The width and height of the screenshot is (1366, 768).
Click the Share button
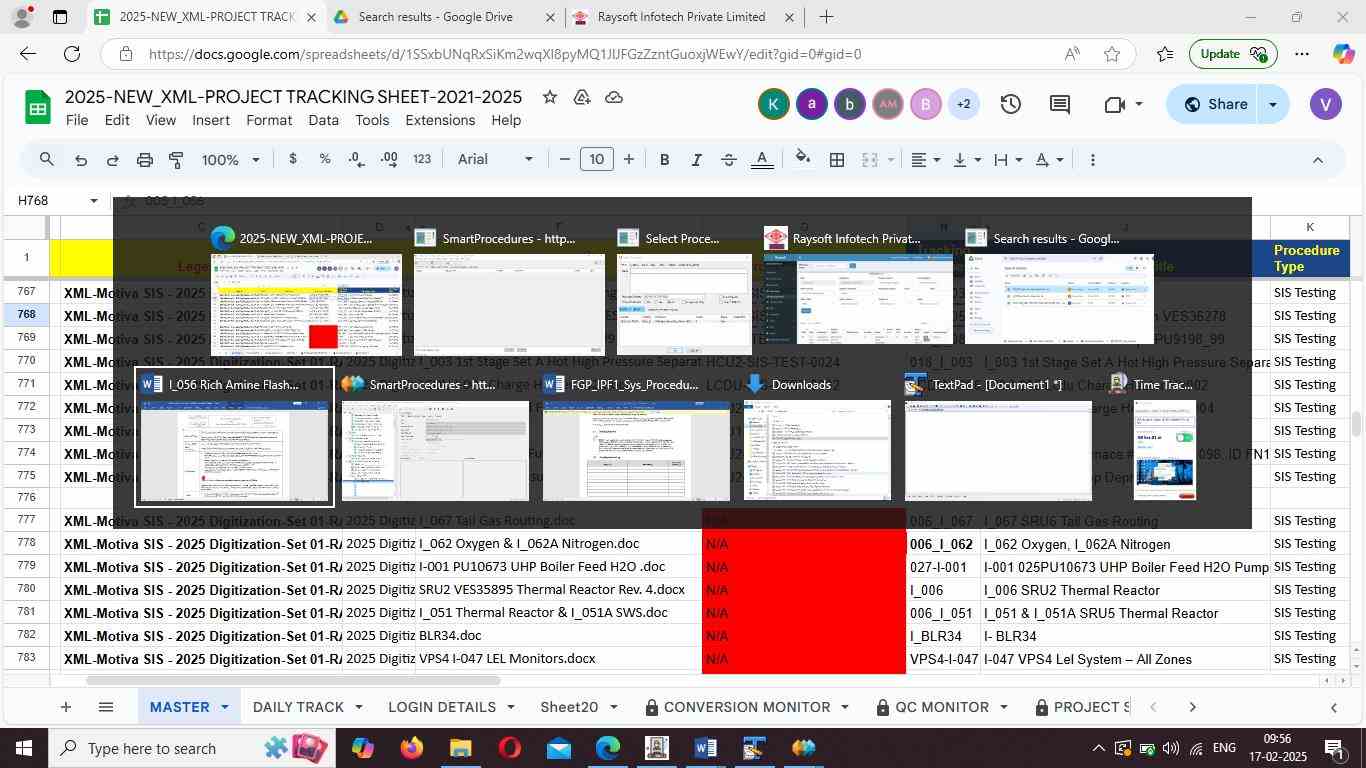coord(1213,104)
